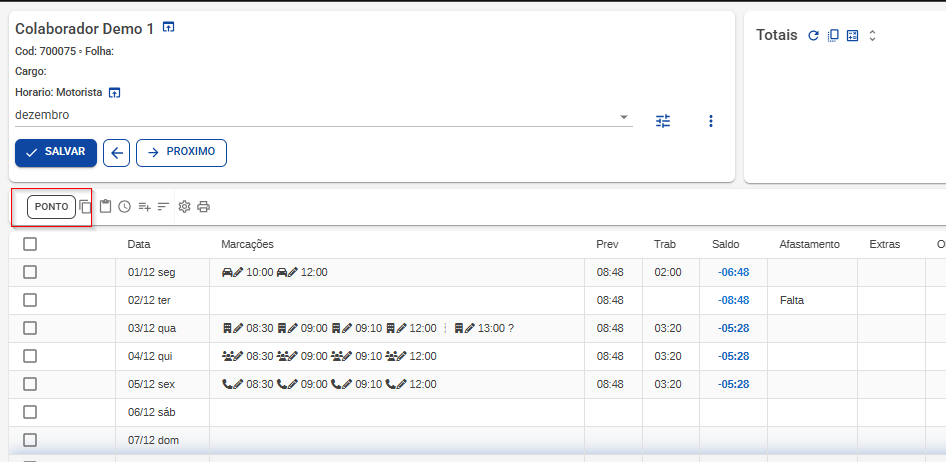
Task: Open three-dot more options menu
Action: (x=711, y=121)
